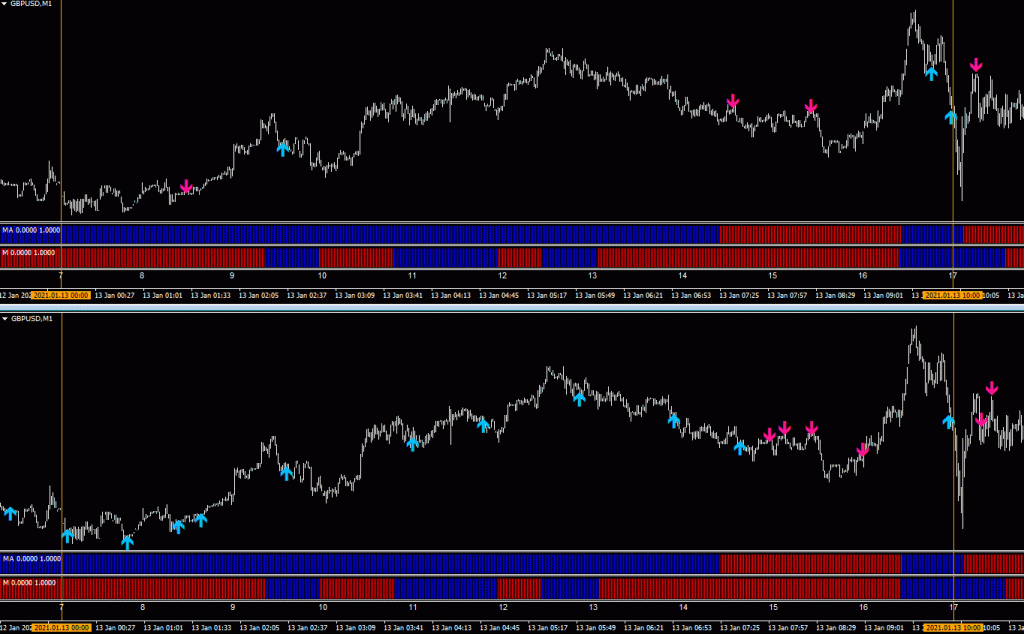Click lower chart time label 13 Jan 06:21
This screenshot has width=1024, height=634.
coord(644,627)
